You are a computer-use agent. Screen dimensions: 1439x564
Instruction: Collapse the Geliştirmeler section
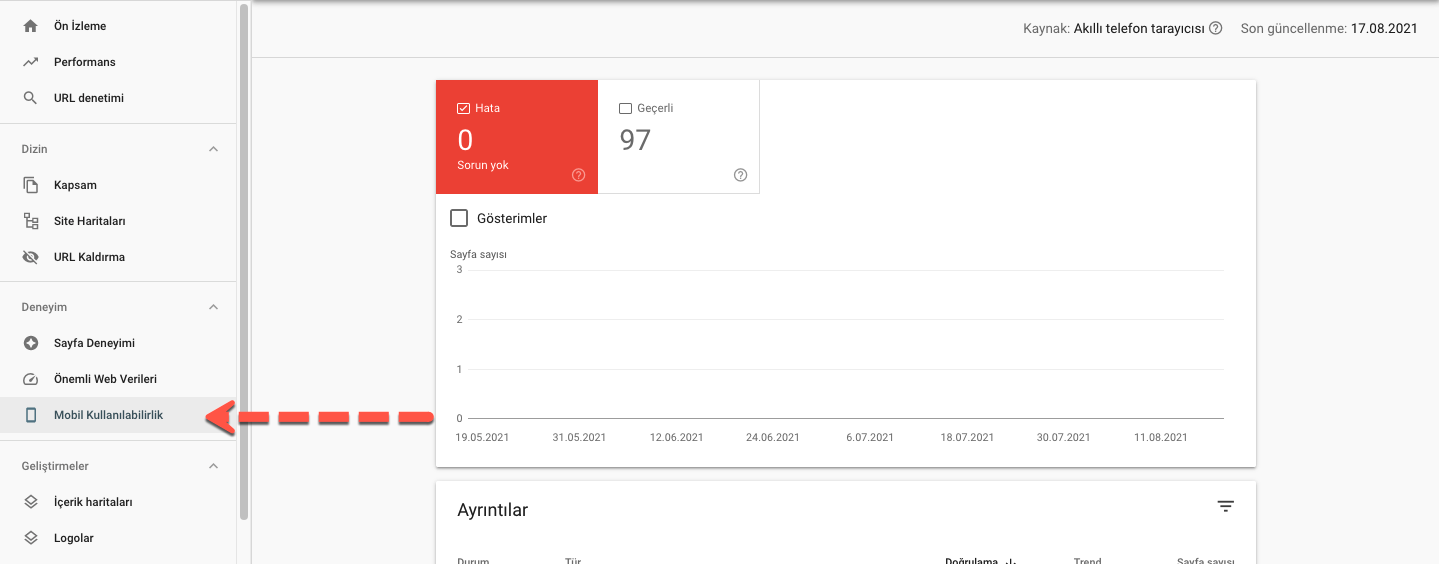coord(213,466)
